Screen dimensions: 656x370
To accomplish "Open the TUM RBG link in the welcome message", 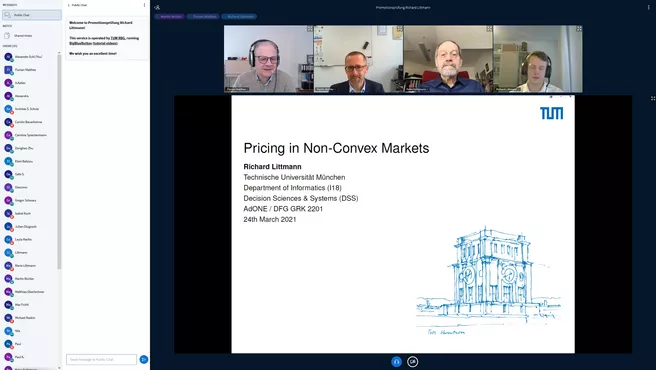I will pos(118,38).
